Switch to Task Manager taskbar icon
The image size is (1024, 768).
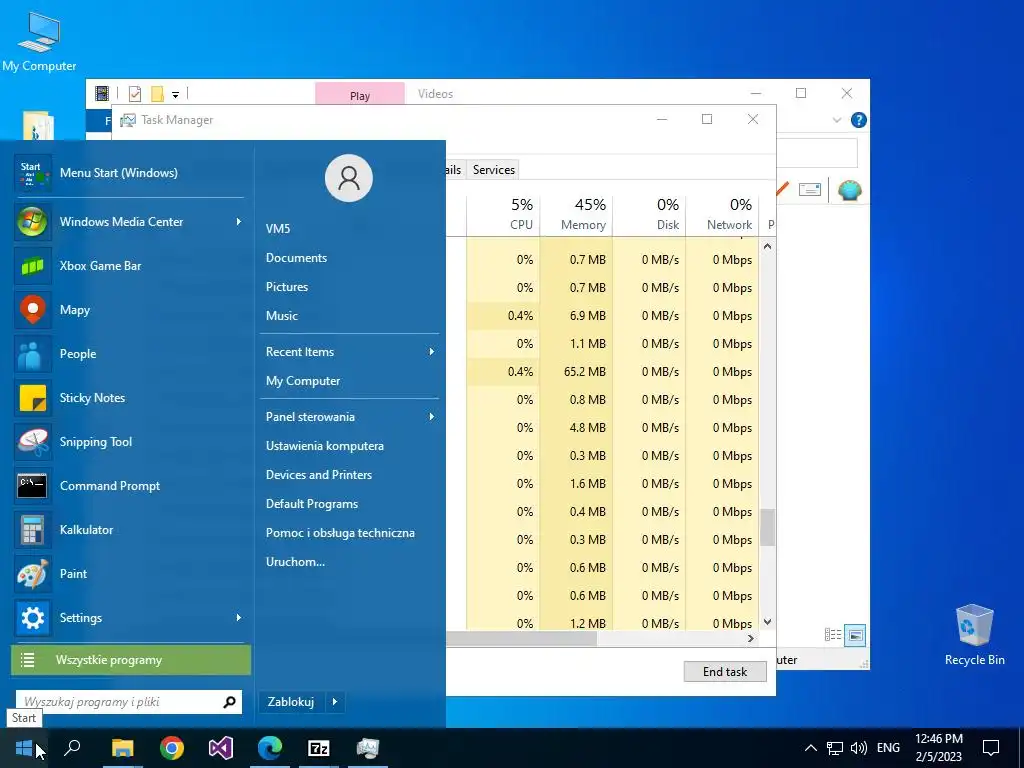368,748
